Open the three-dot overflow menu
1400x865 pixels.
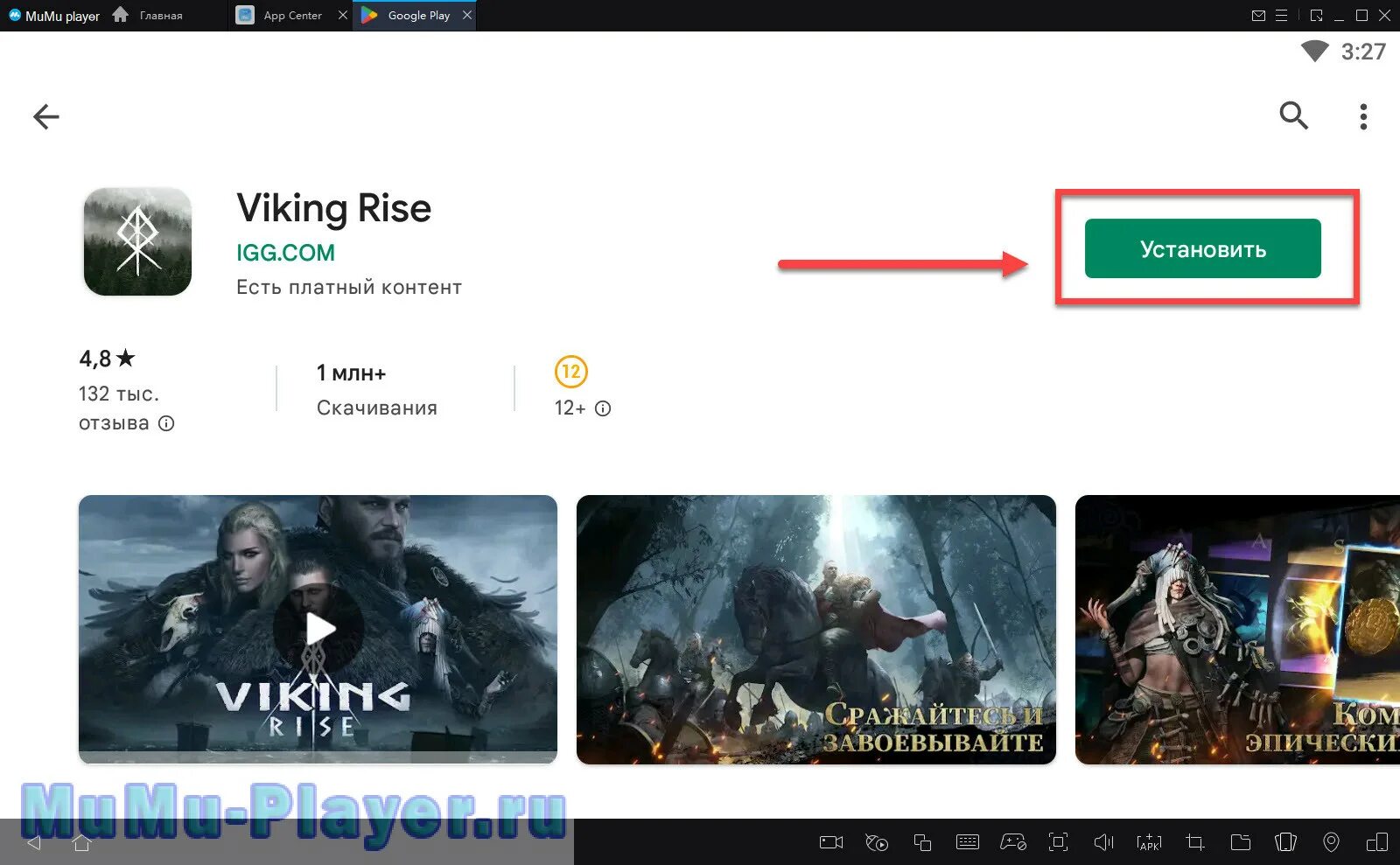pyautogui.click(x=1363, y=116)
